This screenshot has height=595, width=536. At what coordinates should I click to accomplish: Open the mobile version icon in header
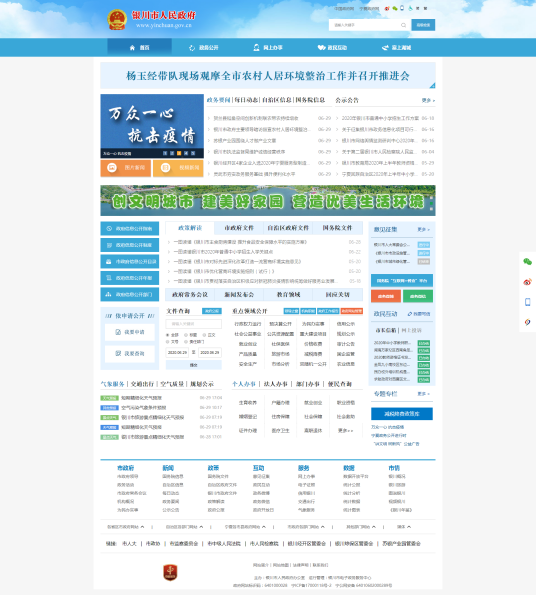(402, 8)
